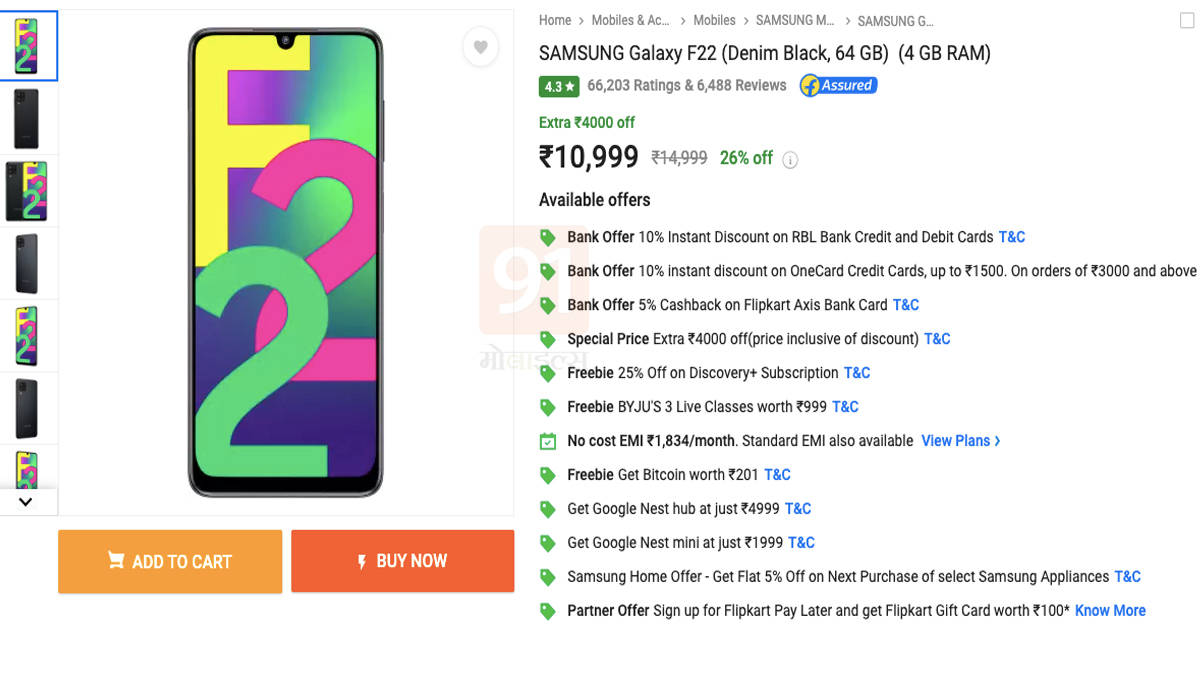The width and height of the screenshot is (1200, 675).
Task: Open T&C for RBL Bank offer
Action: pyautogui.click(x=1012, y=237)
